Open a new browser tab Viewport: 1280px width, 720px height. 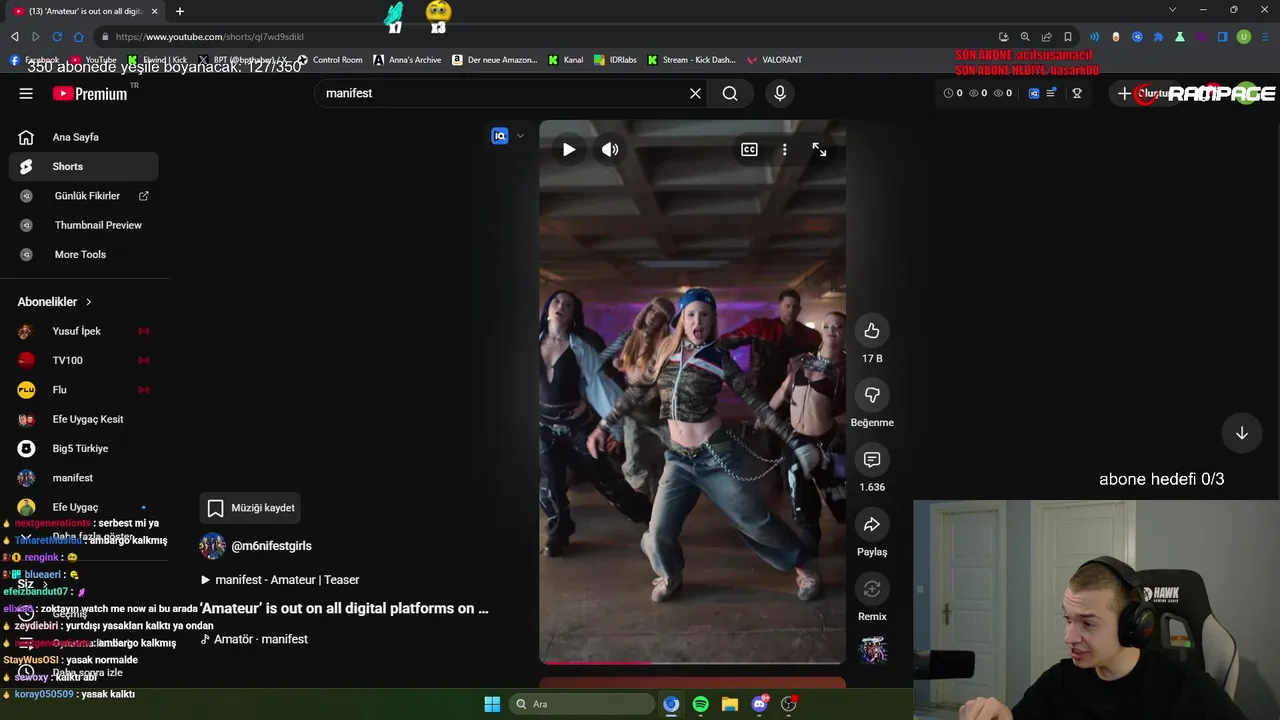(x=180, y=11)
